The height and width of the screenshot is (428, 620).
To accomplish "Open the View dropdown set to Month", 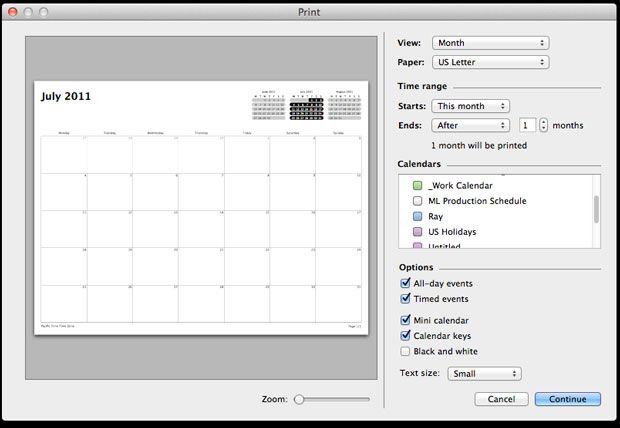I will tap(490, 43).
